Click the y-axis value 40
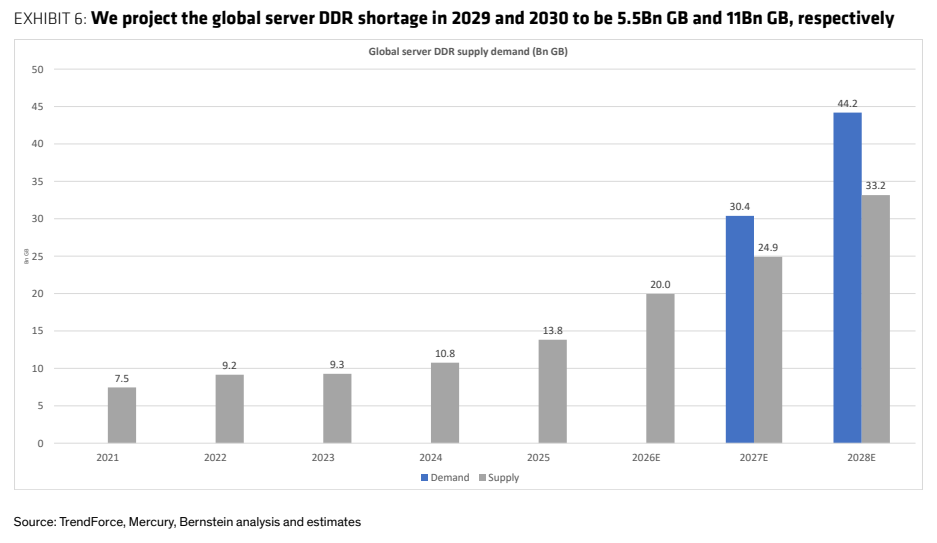The height and width of the screenshot is (543, 937). point(38,144)
